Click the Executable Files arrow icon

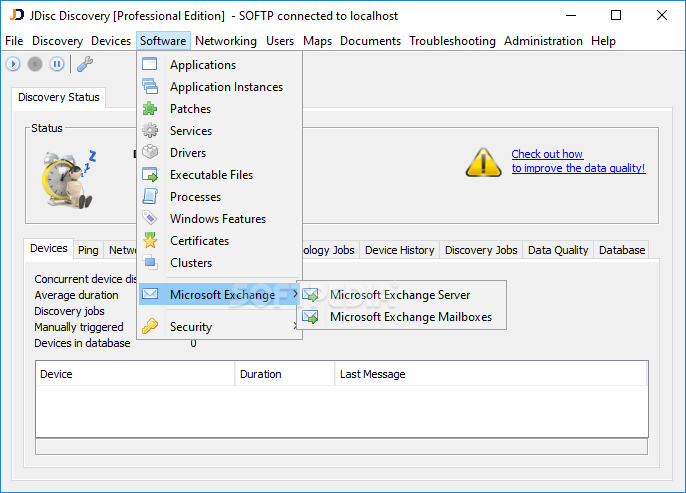pos(150,175)
